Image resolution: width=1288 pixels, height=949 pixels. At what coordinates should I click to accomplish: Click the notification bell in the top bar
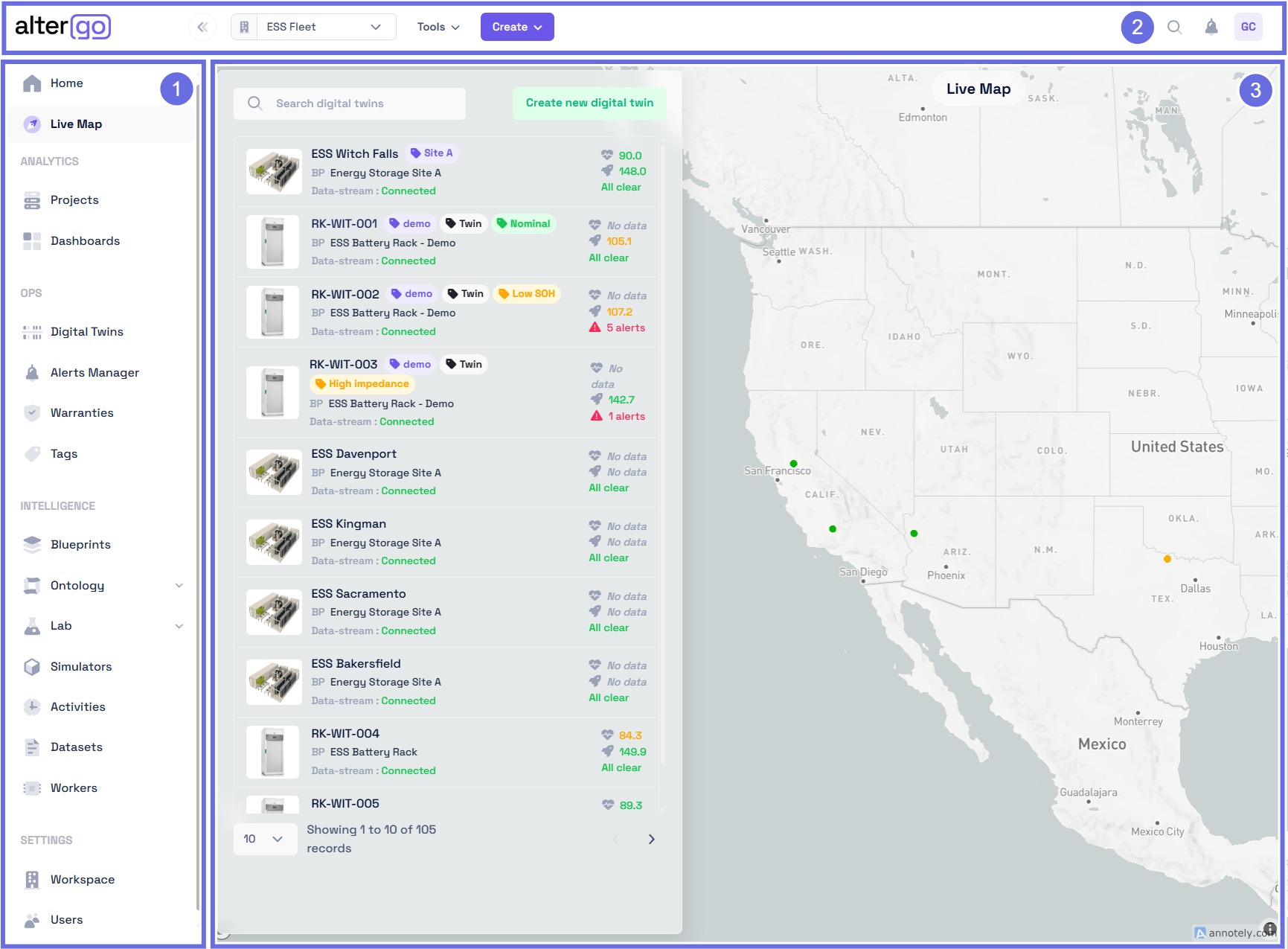1211,27
